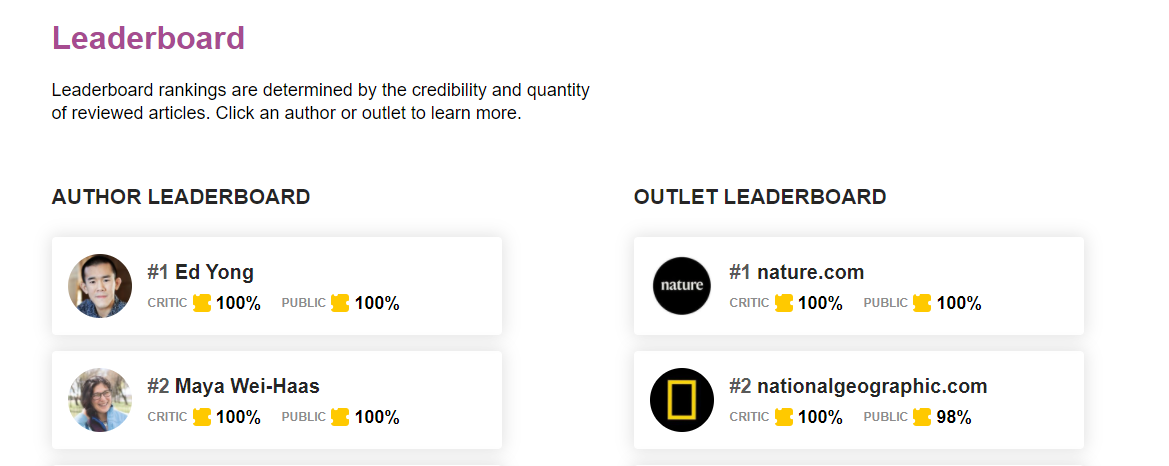Click the black nature logo
The height and width of the screenshot is (466, 1169).
tap(682, 286)
